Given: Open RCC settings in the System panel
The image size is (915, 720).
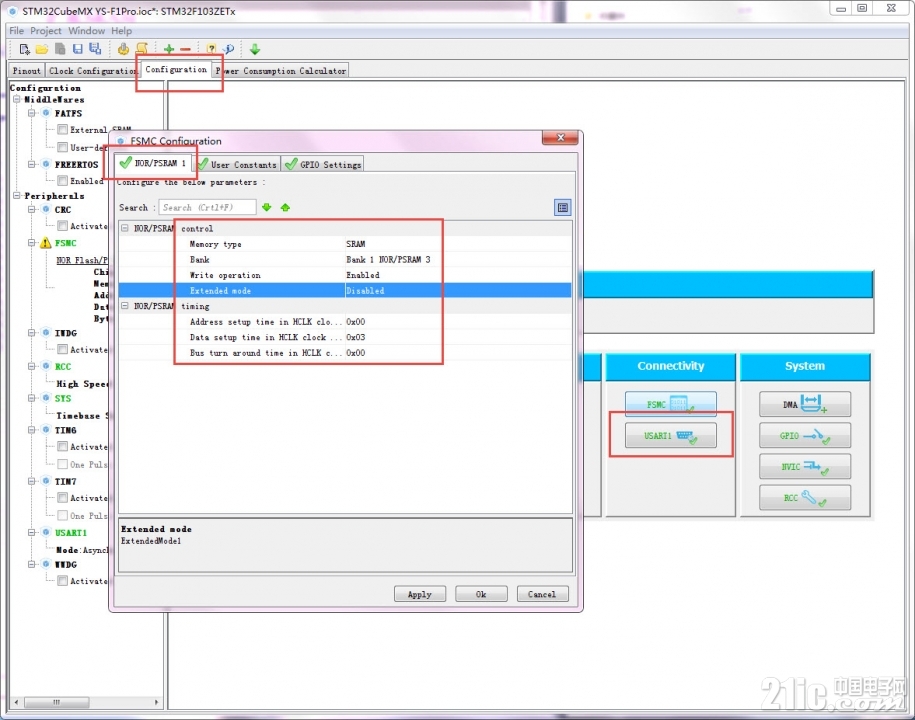Looking at the screenshot, I should pos(805,498).
